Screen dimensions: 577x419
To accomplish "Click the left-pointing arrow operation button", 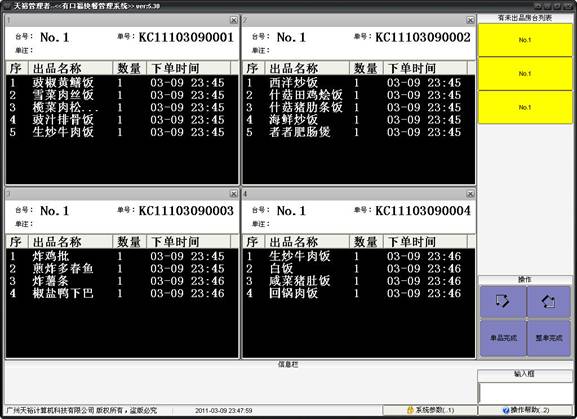I will point(548,301).
